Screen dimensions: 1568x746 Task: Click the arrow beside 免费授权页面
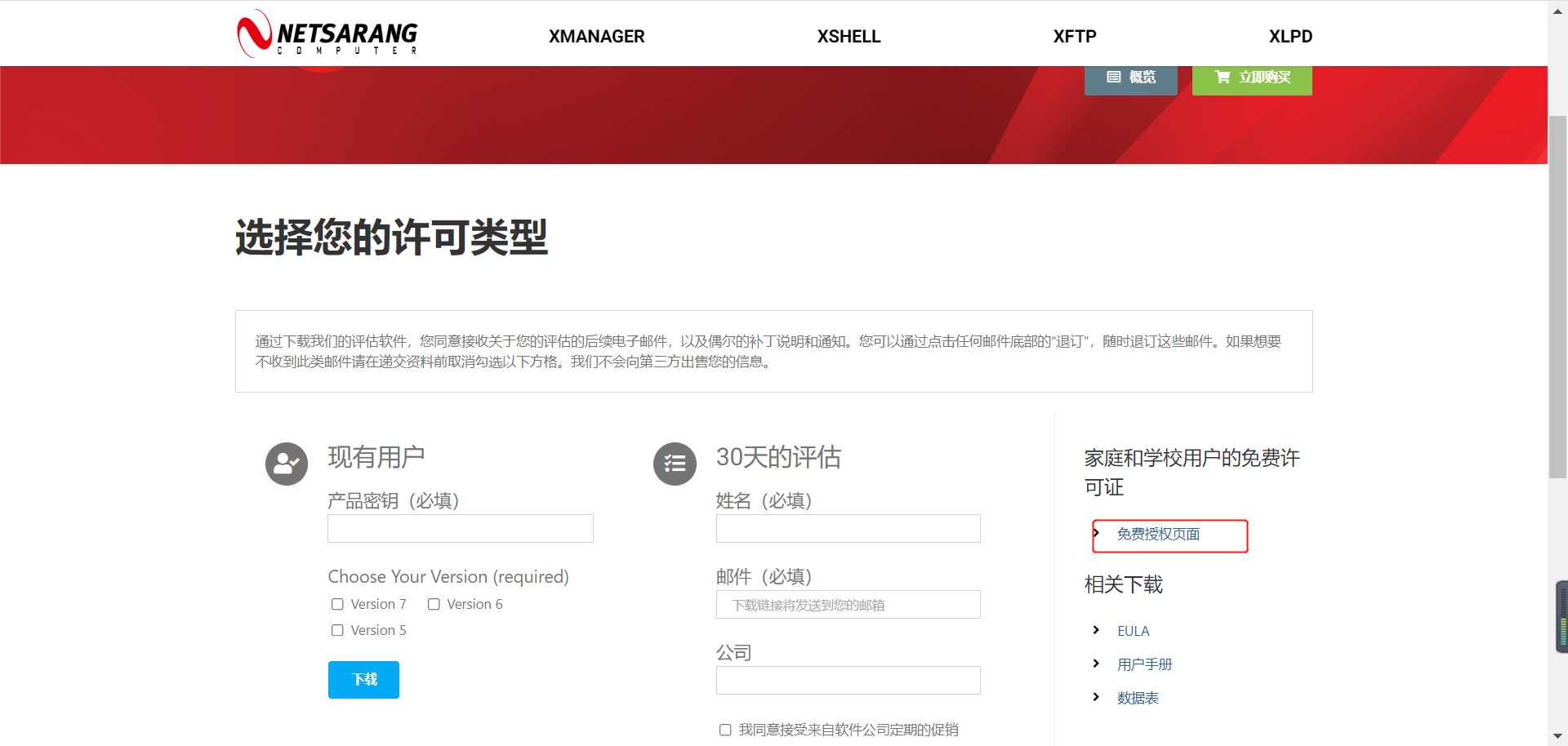point(1096,533)
